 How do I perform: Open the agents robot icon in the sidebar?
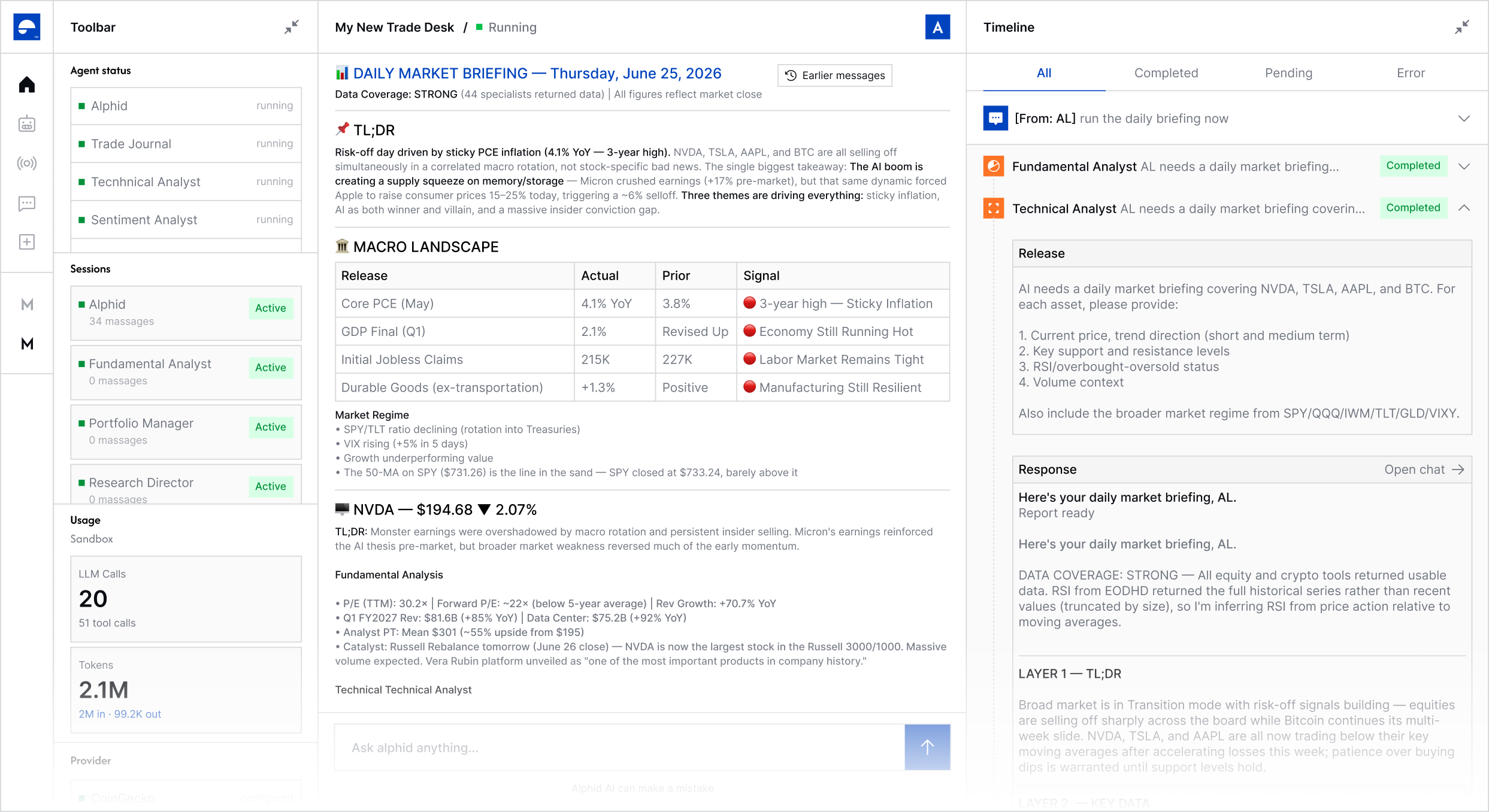click(x=27, y=124)
